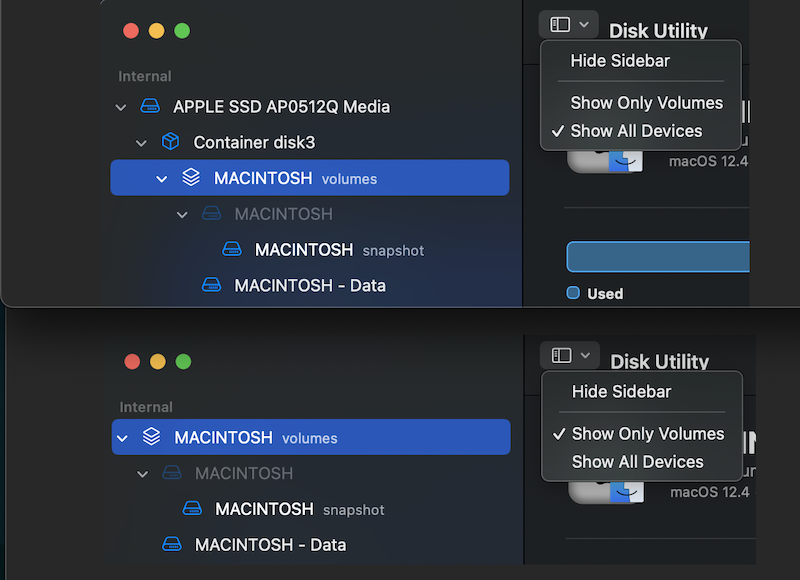800x580 pixels.
Task: Click Internal section header in bottom window
Action: click(146, 407)
